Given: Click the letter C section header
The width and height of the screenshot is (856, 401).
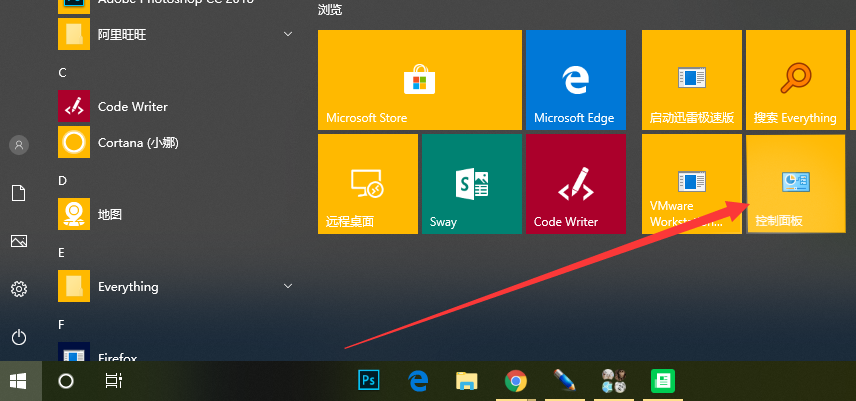Looking at the screenshot, I should point(62,73).
